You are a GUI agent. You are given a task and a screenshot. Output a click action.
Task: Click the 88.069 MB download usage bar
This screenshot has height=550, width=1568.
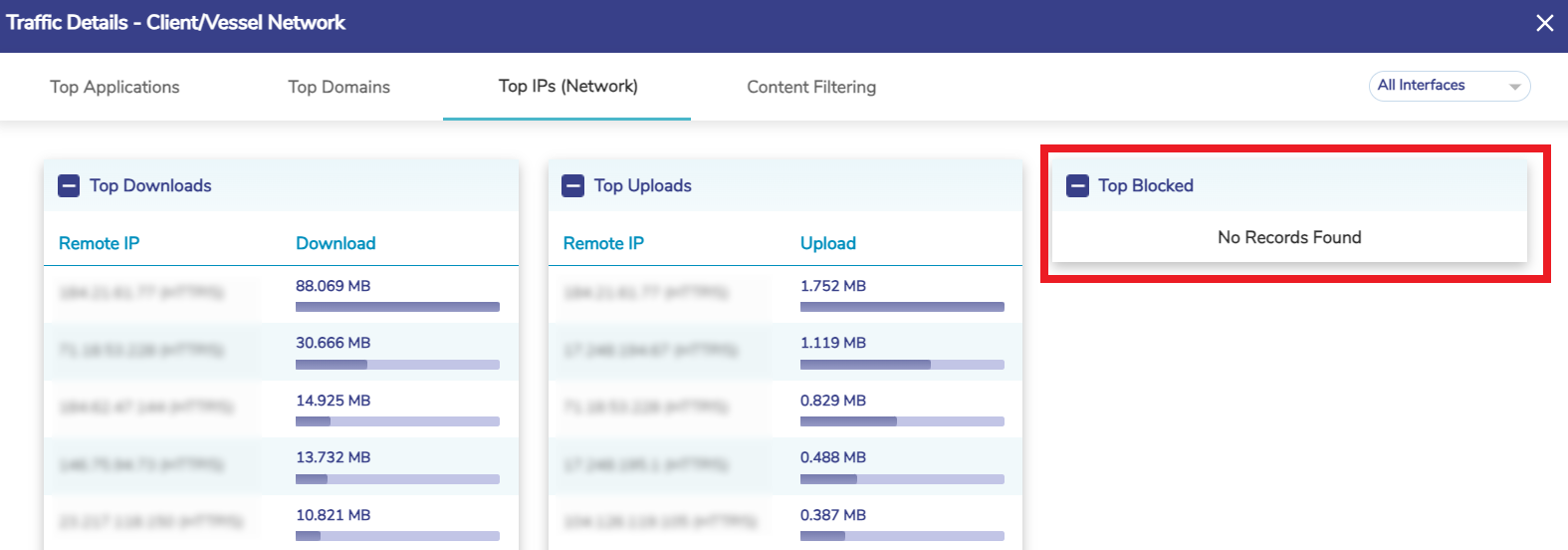(x=397, y=307)
